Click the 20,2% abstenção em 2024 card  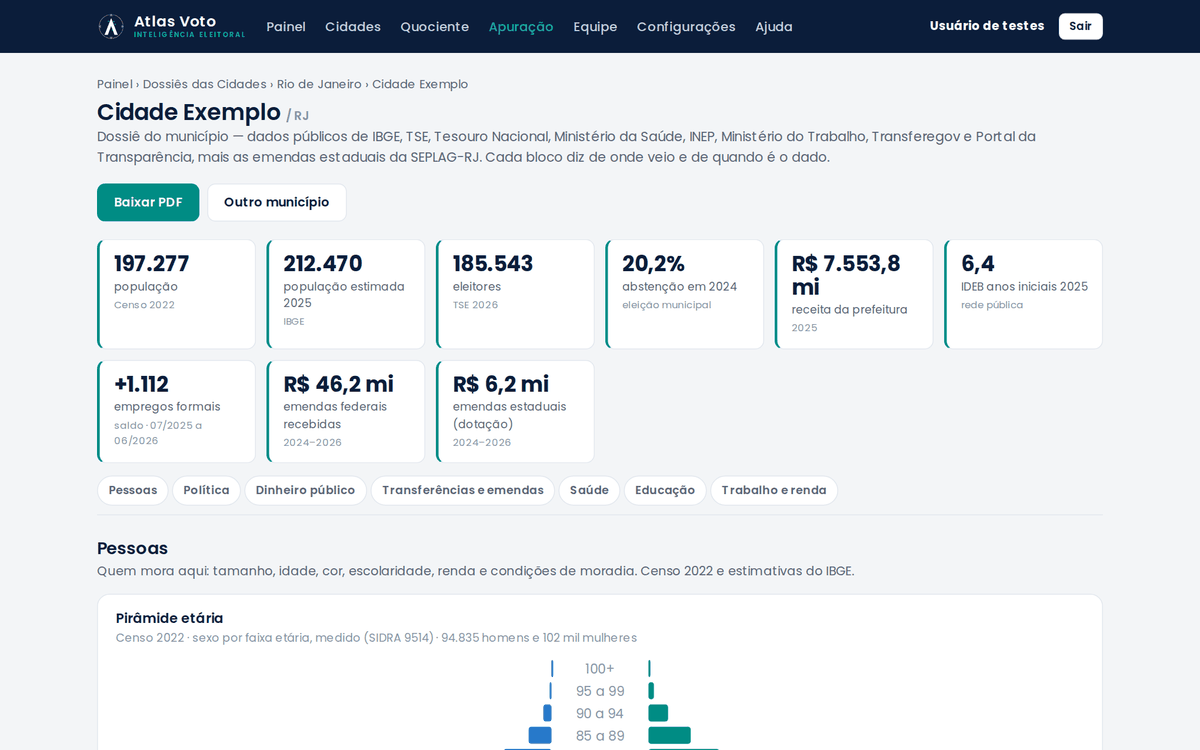(x=685, y=294)
